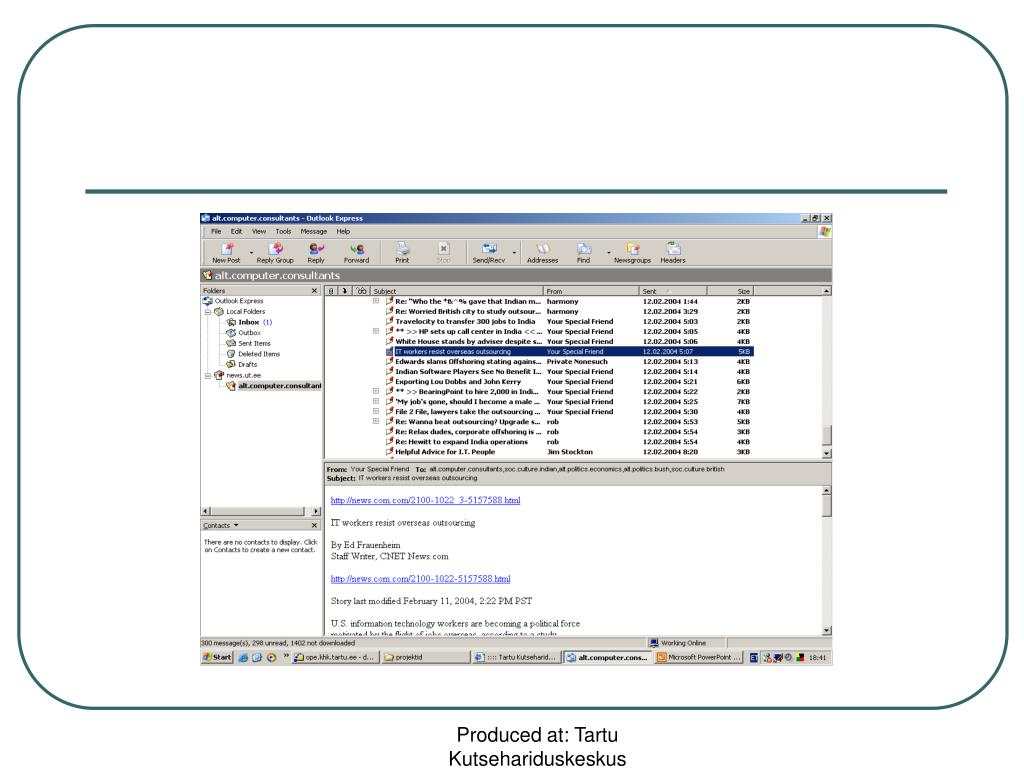Collapse the Local Folders tree node
Image resolution: width=1024 pixels, height=768 pixels.
[208, 312]
